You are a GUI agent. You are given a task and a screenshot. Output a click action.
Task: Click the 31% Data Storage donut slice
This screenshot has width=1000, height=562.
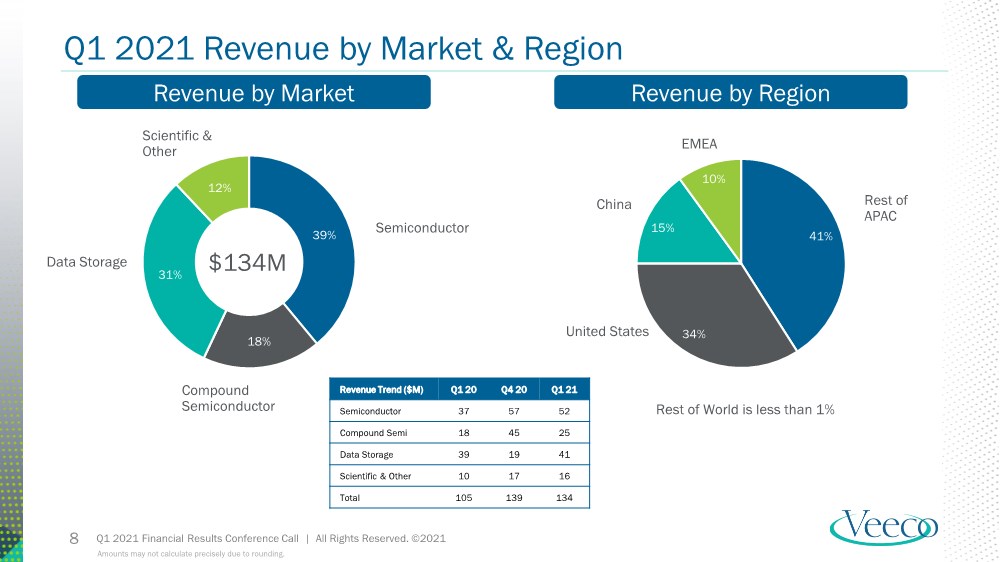(x=172, y=274)
